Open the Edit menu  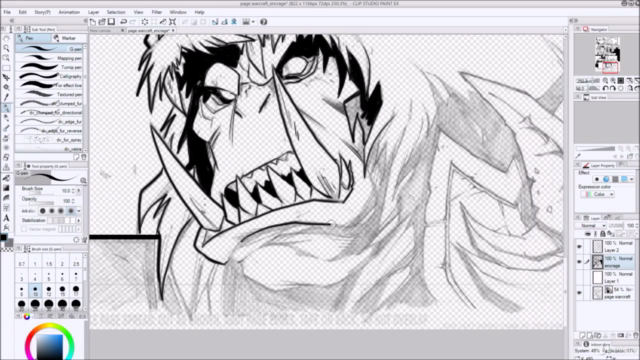click(22, 12)
